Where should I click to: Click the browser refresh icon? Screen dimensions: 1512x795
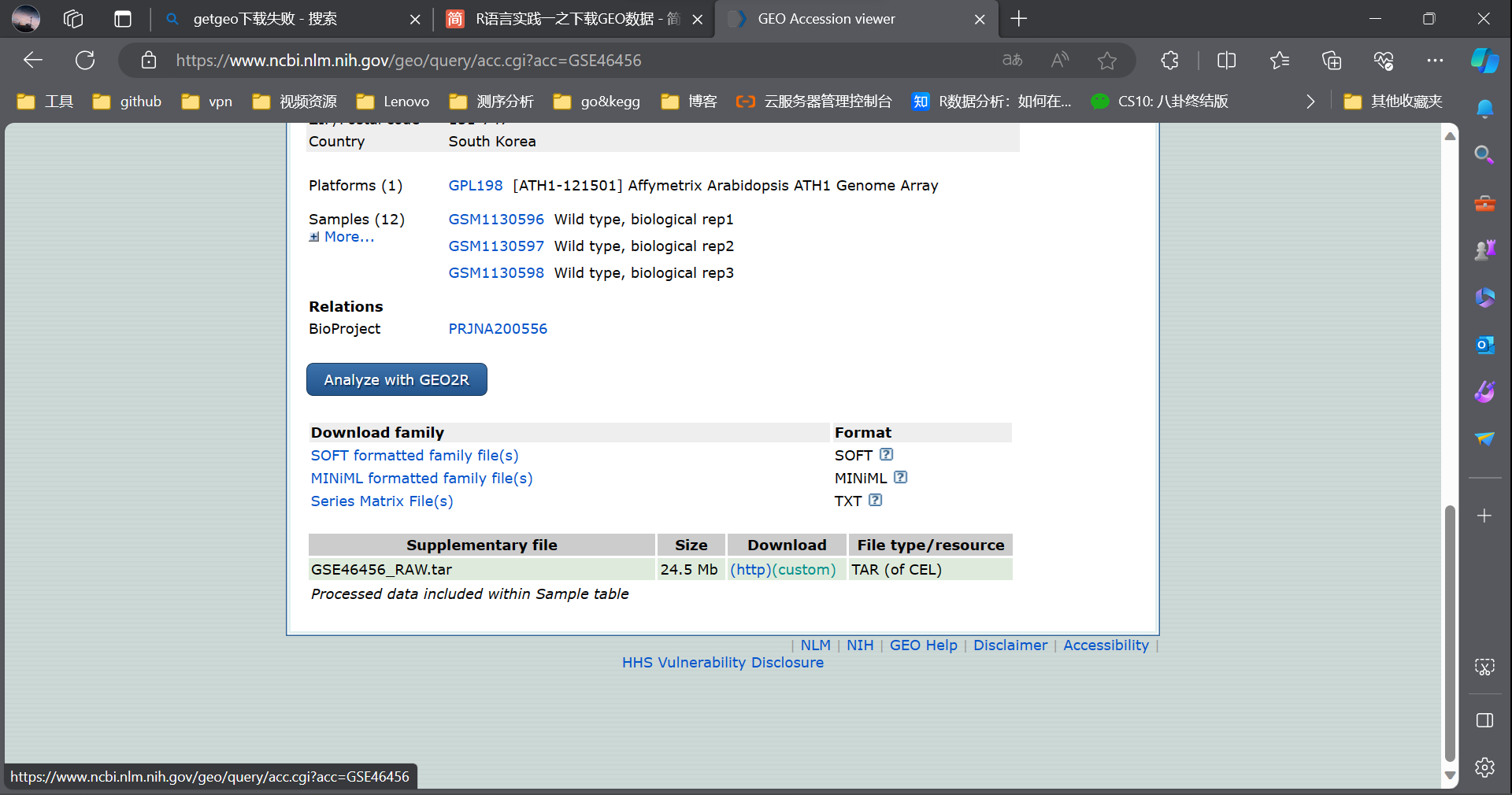pyautogui.click(x=85, y=61)
